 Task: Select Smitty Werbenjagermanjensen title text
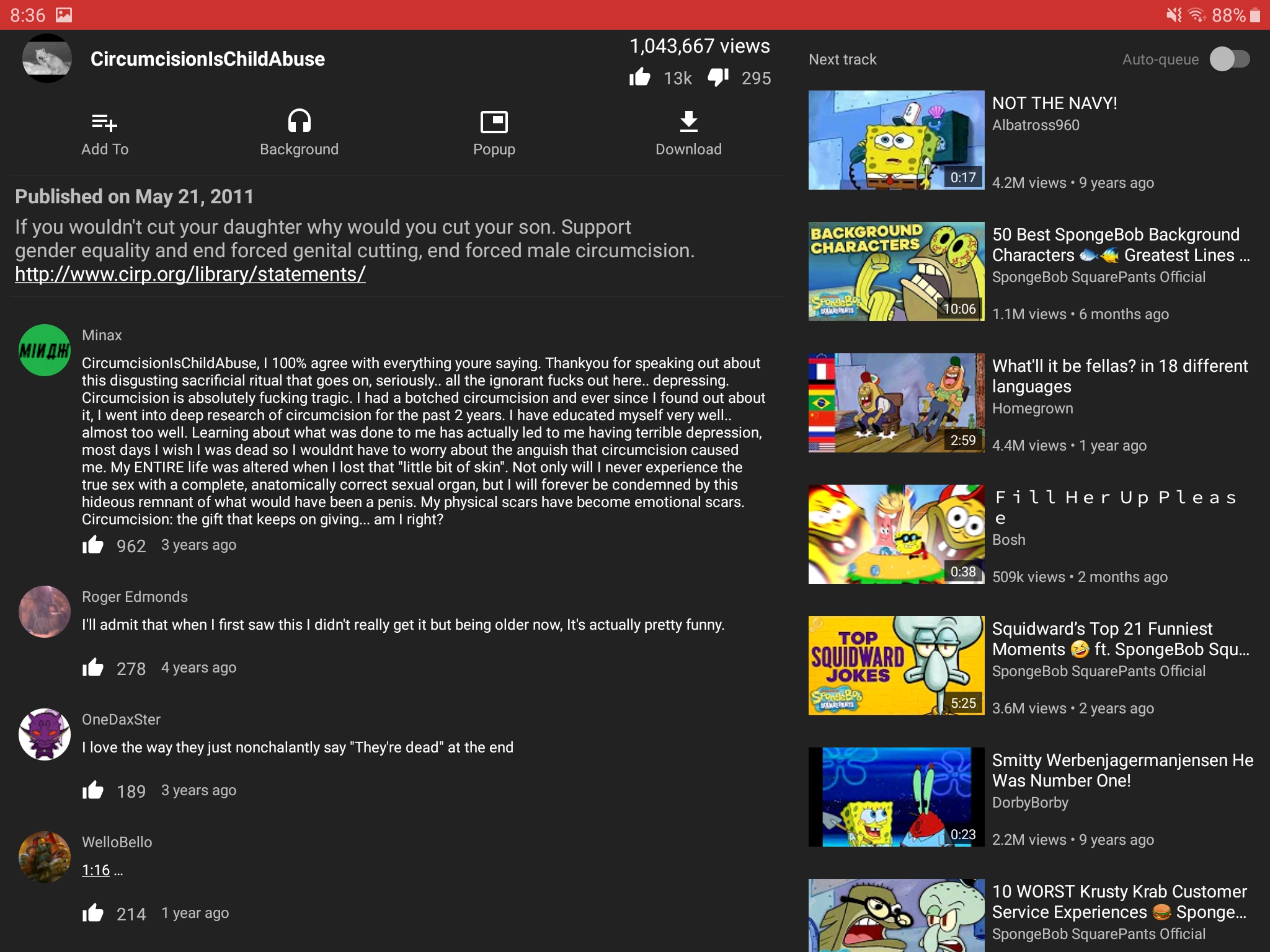click(1123, 770)
